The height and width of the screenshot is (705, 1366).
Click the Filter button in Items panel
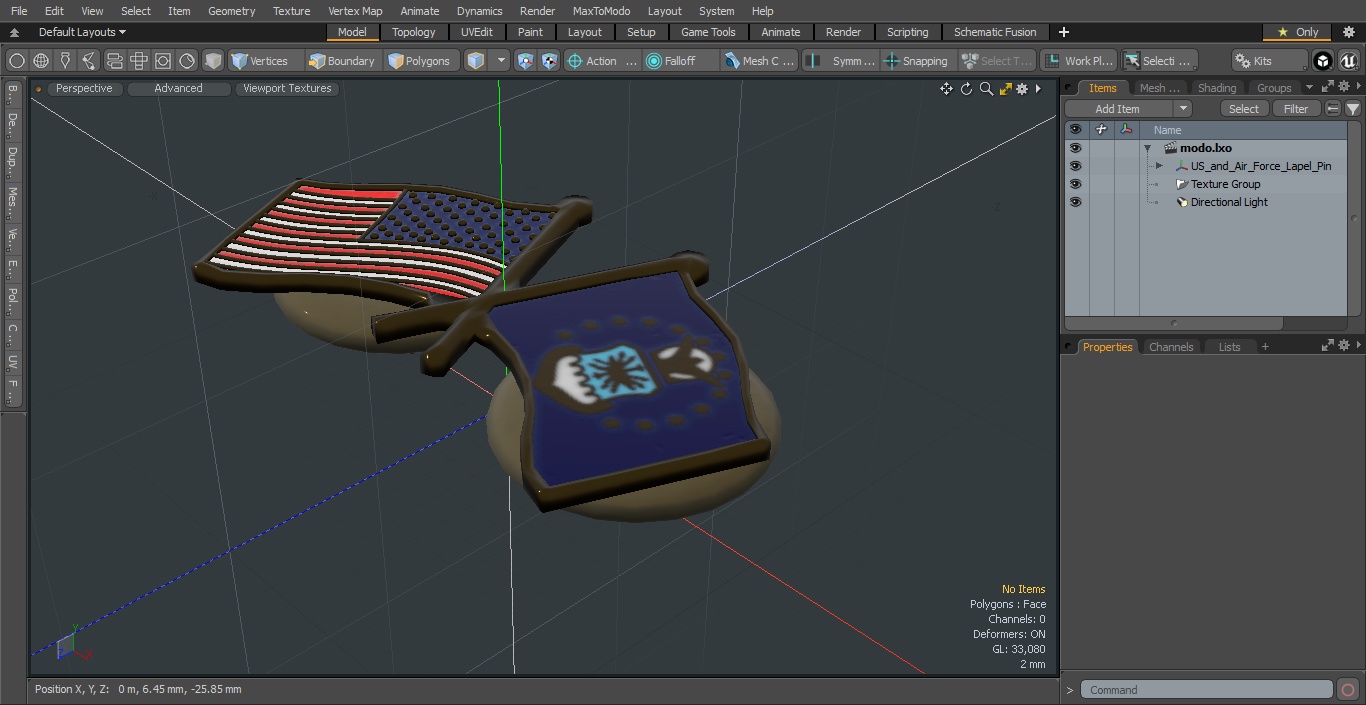click(x=1296, y=109)
